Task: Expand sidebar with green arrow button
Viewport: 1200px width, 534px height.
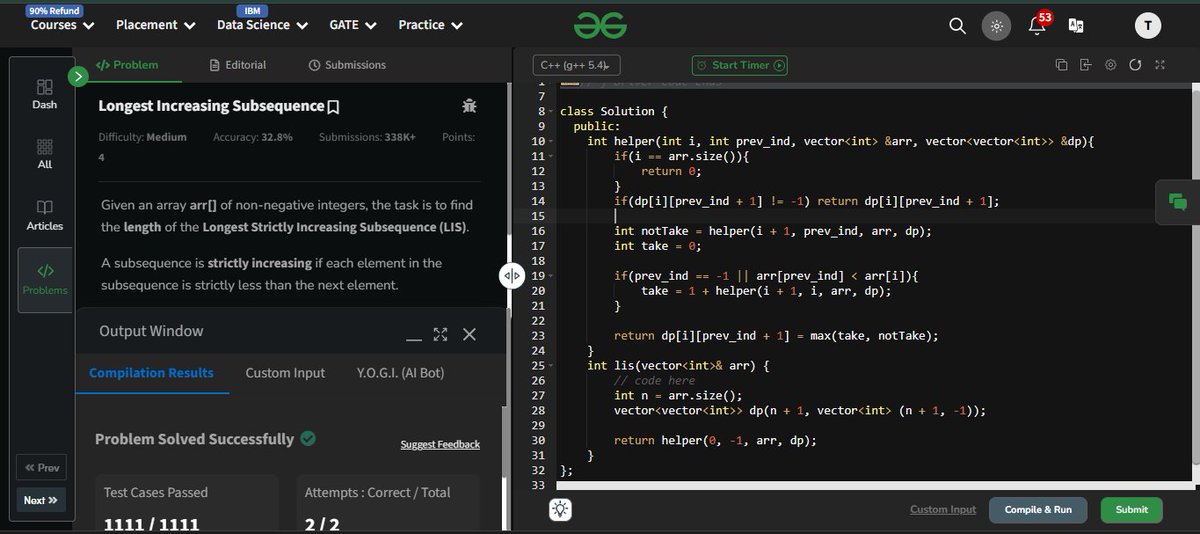Action: point(78,76)
